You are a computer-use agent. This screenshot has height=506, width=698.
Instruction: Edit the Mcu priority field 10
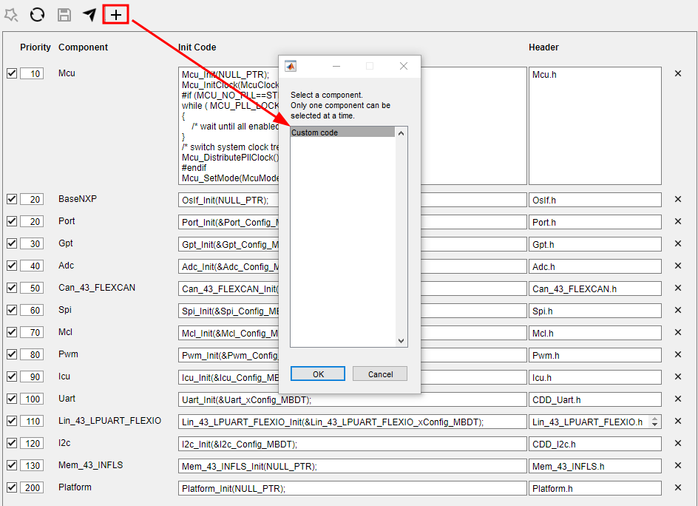32,73
